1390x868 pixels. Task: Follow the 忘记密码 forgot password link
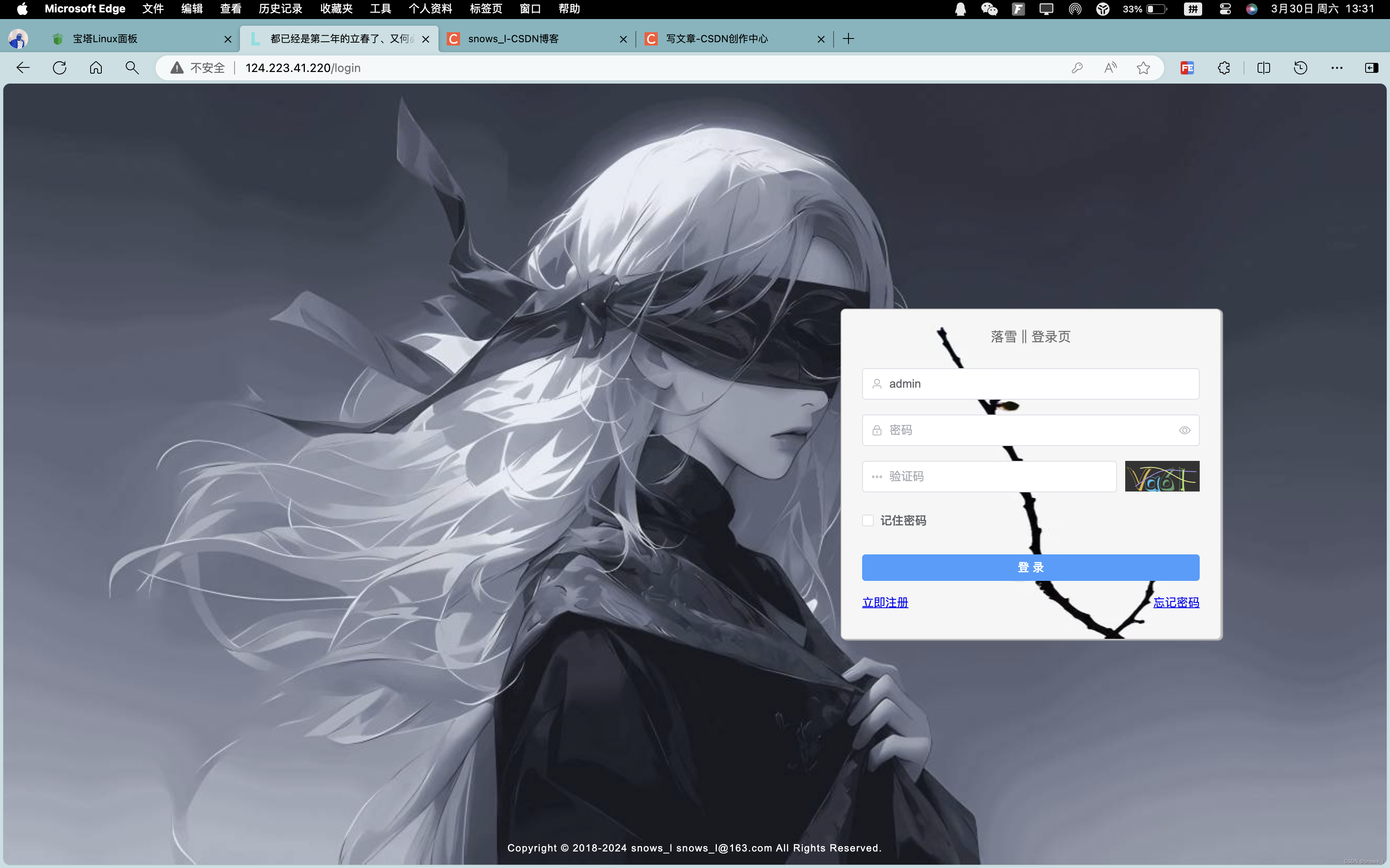pyautogui.click(x=1176, y=602)
